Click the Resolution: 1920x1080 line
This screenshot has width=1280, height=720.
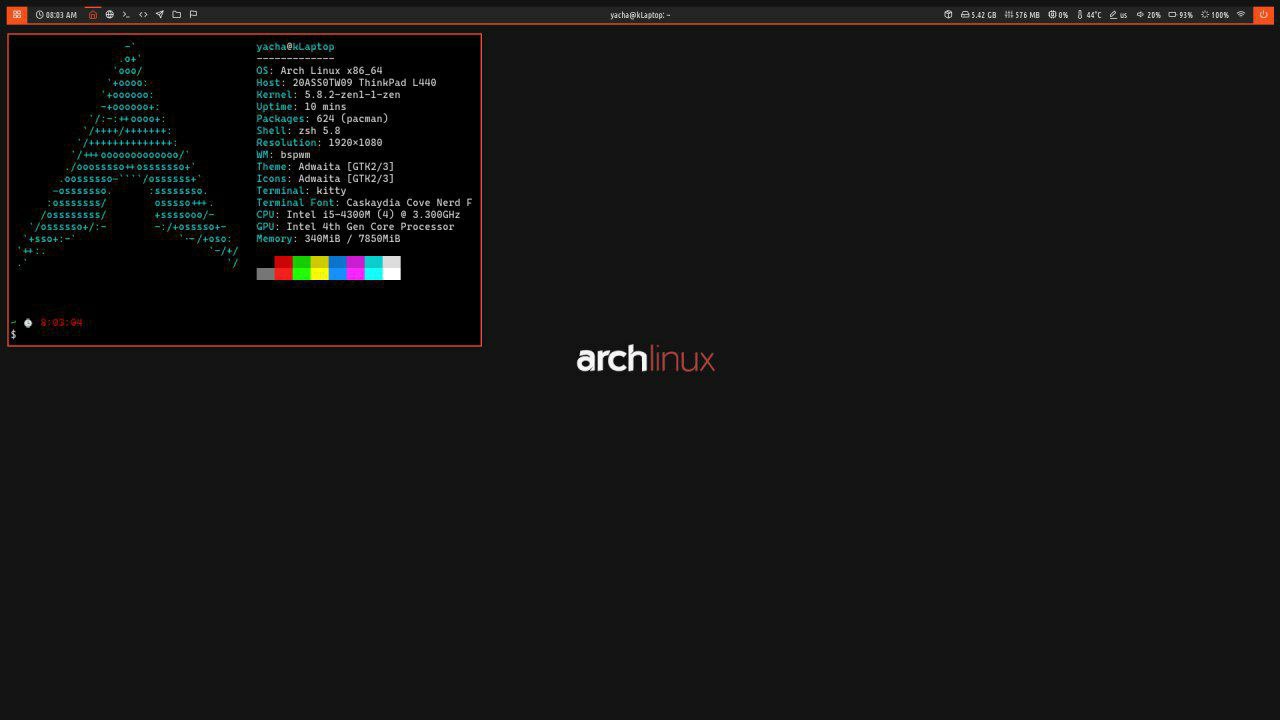[x=319, y=143]
